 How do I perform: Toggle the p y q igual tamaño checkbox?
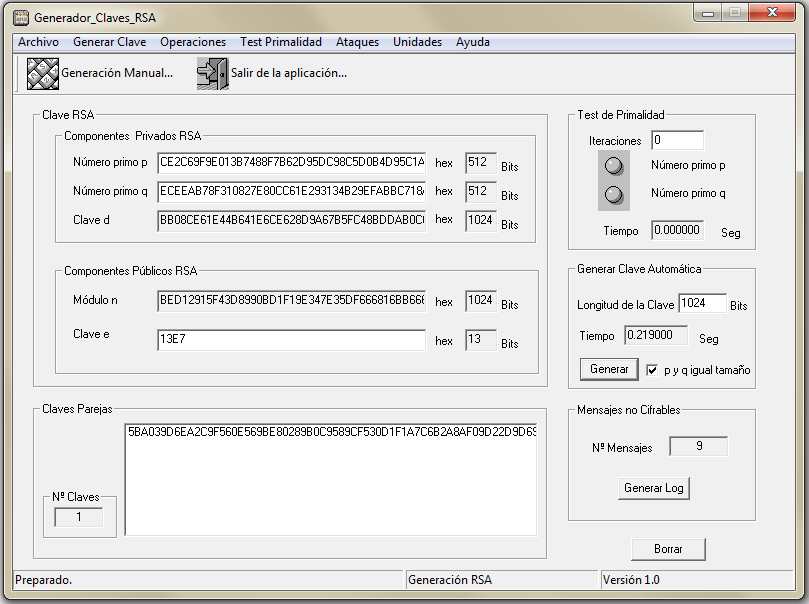653,369
